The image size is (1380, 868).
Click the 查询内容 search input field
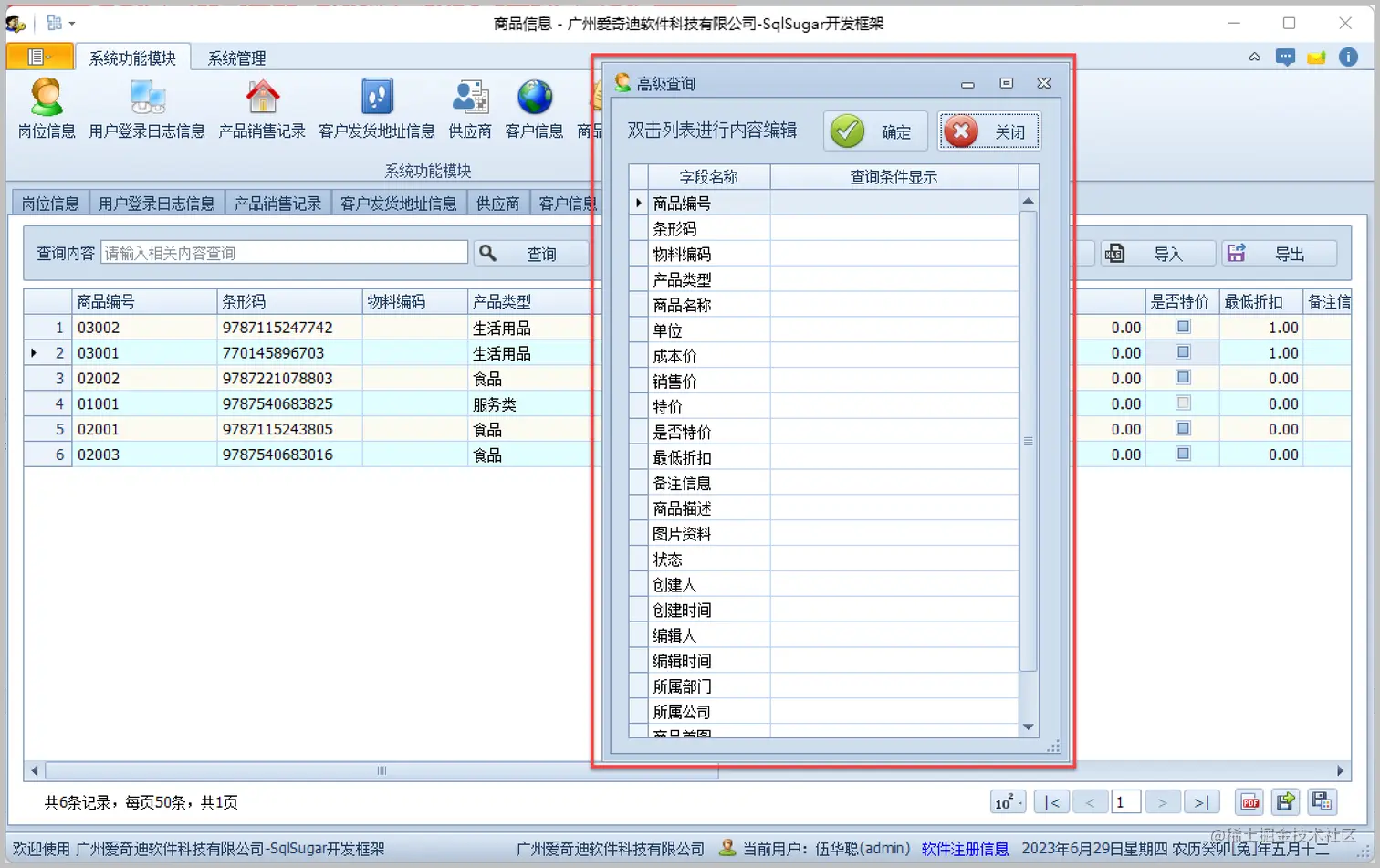284,253
